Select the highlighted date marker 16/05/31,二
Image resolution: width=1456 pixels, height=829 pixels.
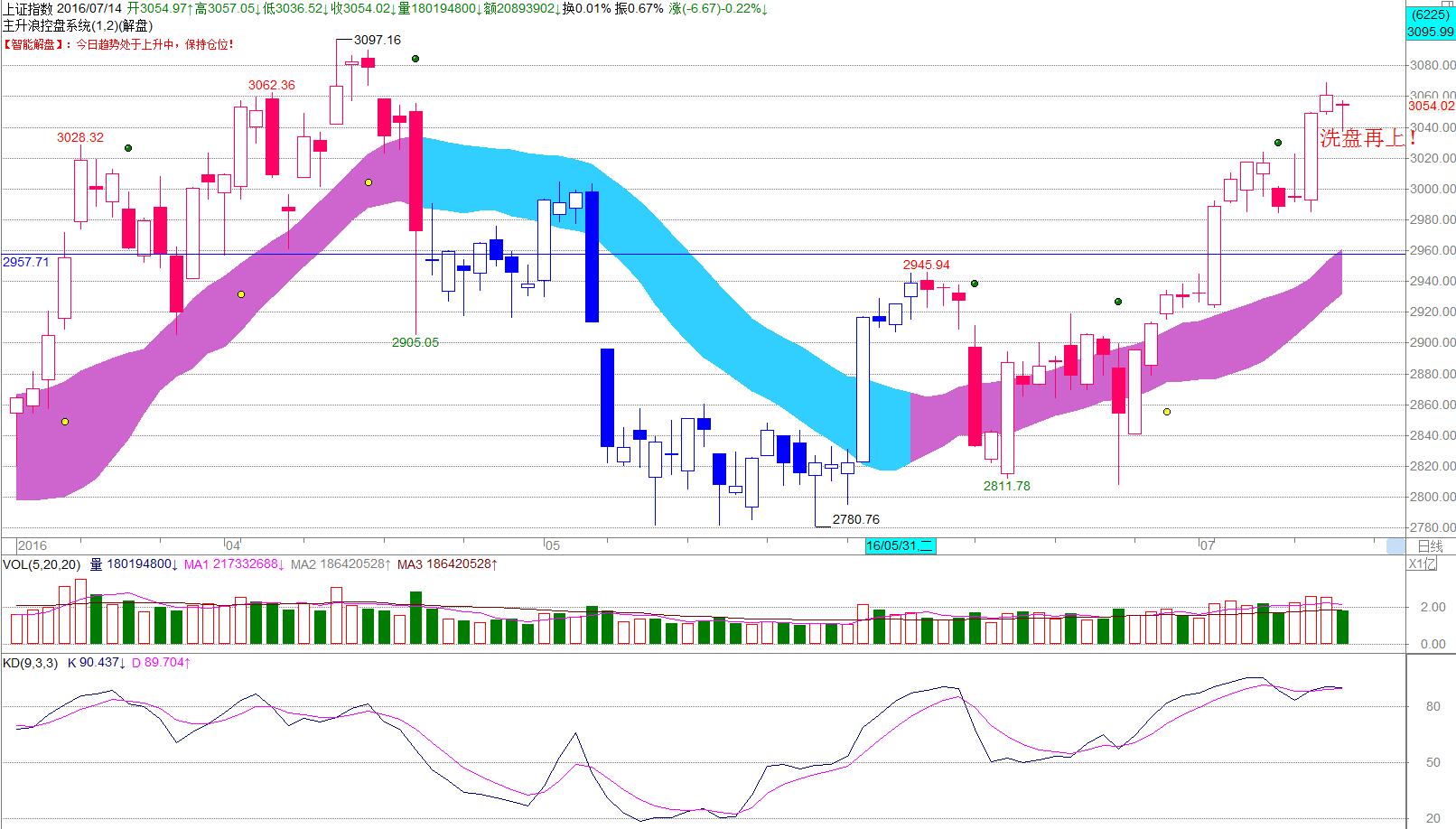[x=900, y=545]
